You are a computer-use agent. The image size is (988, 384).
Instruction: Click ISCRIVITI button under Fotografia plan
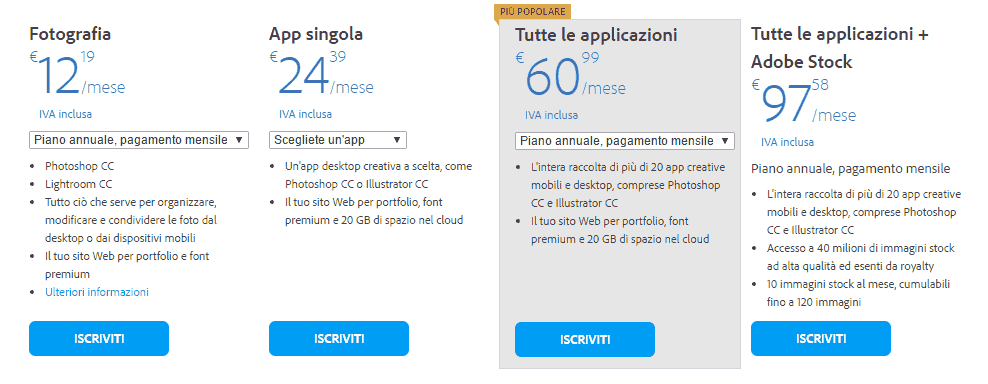point(99,339)
